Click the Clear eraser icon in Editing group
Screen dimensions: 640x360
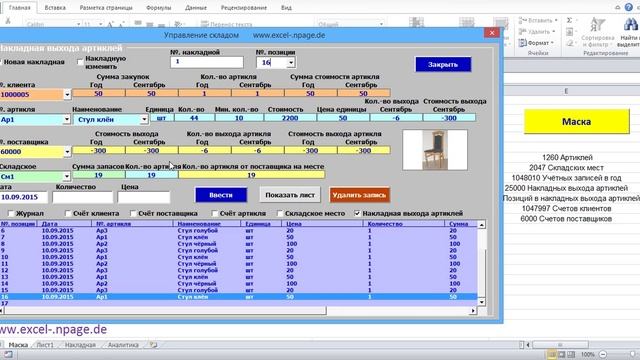569,42
